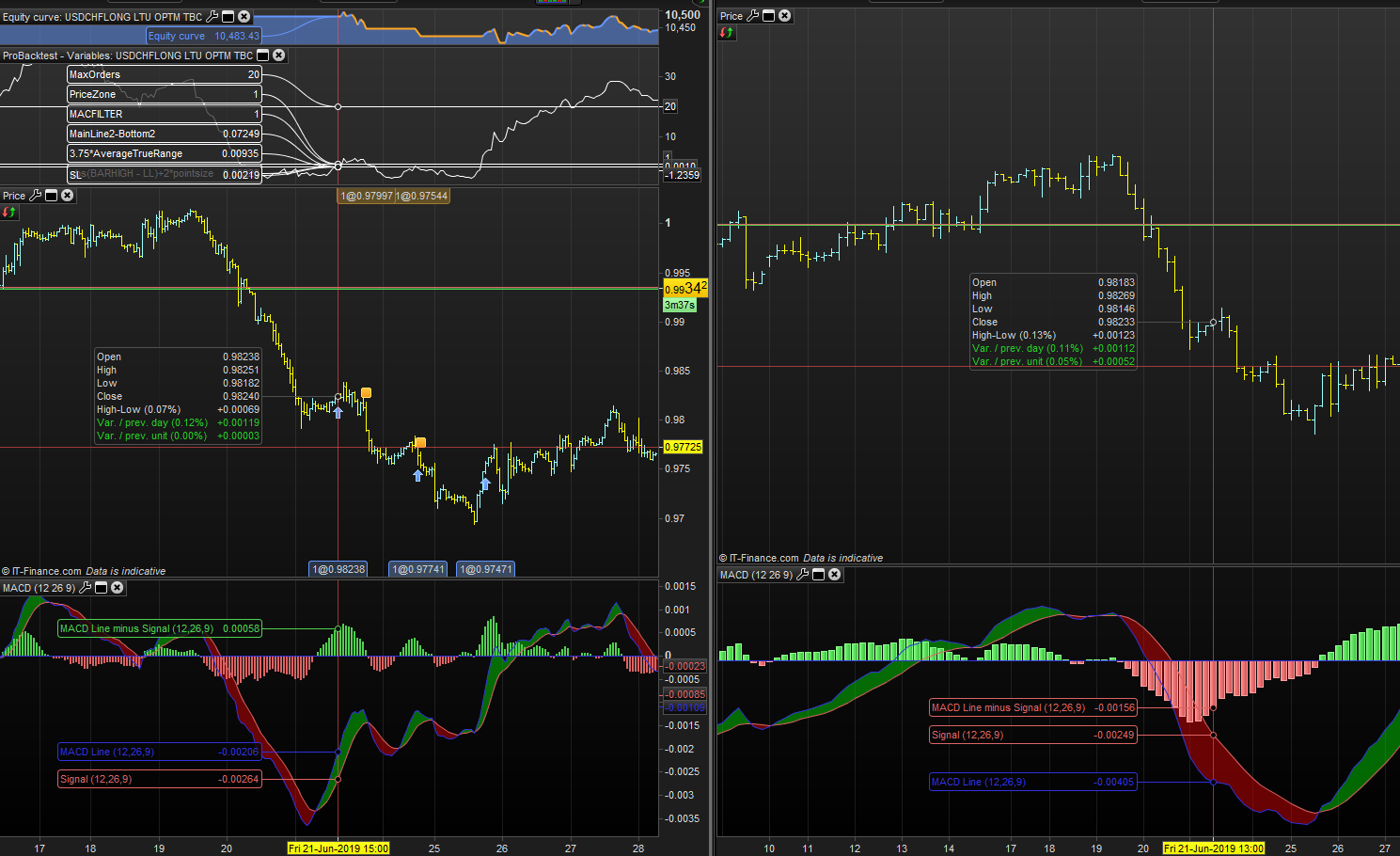The width and height of the screenshot is (1400, 856).
Task: Click the red-green trading arrows on left Price chart
Action: 8,213
